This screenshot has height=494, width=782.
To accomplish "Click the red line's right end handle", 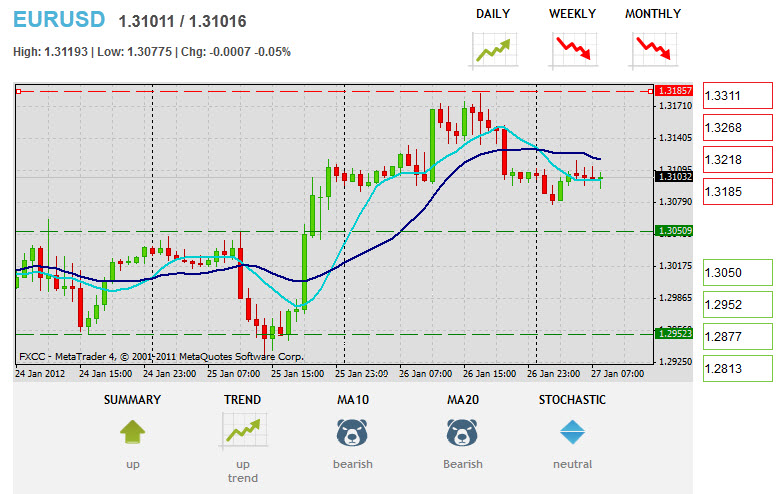I will coord(650,91).
